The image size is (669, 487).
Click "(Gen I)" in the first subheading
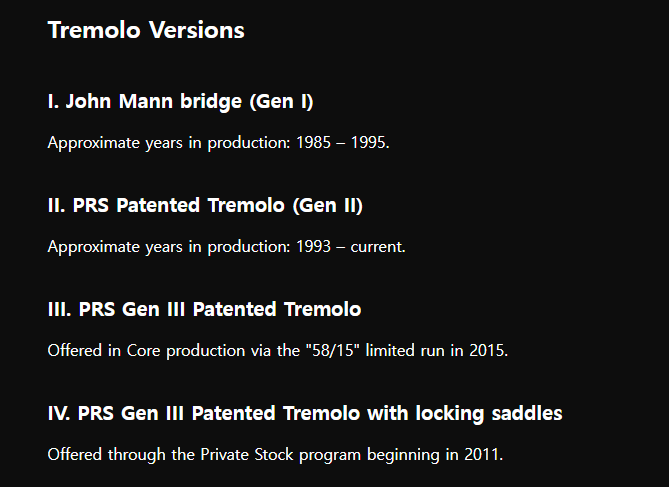click(282, 102)
